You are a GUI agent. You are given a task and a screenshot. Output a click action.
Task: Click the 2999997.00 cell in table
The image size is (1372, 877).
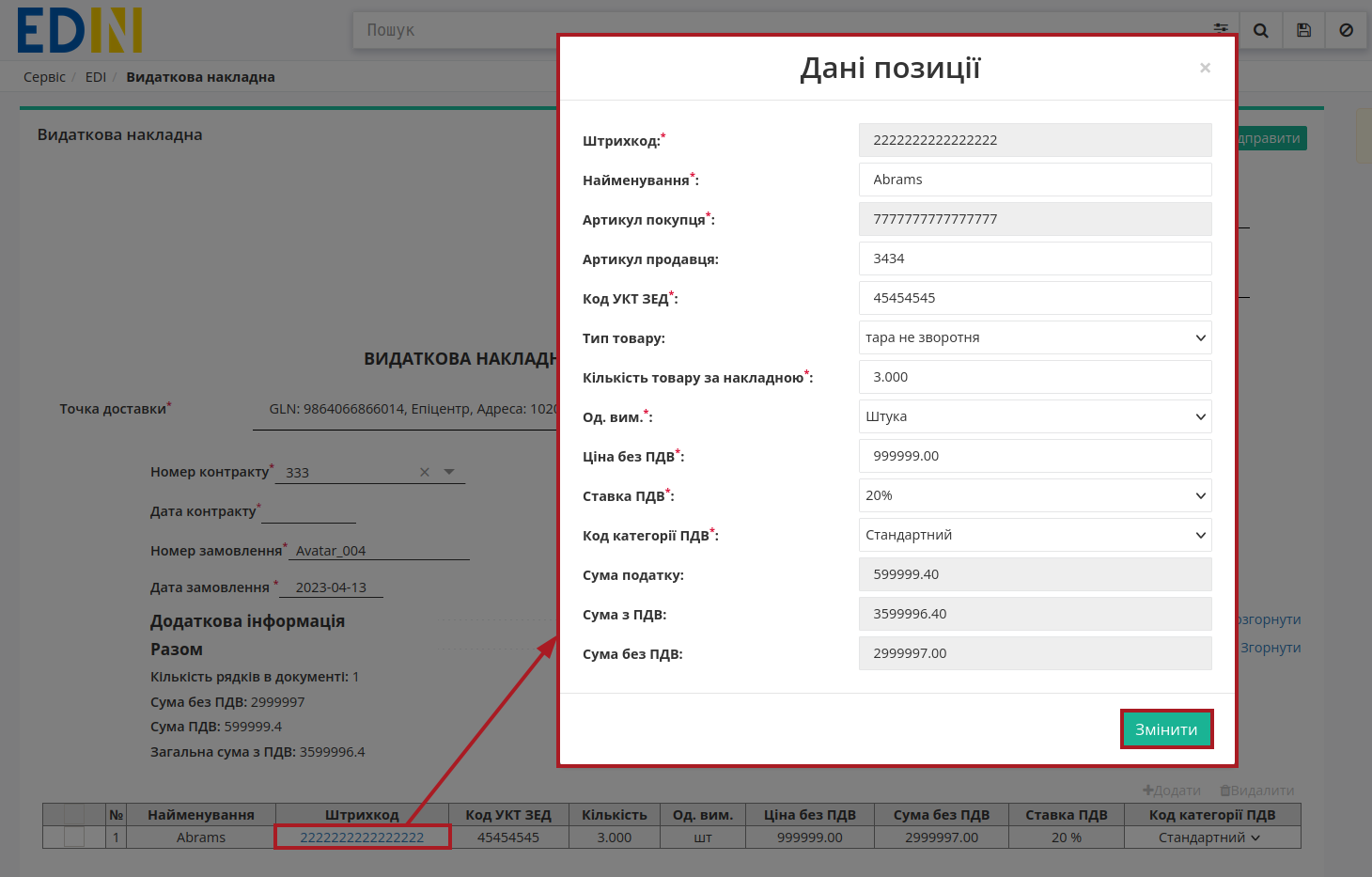point(942,838)
